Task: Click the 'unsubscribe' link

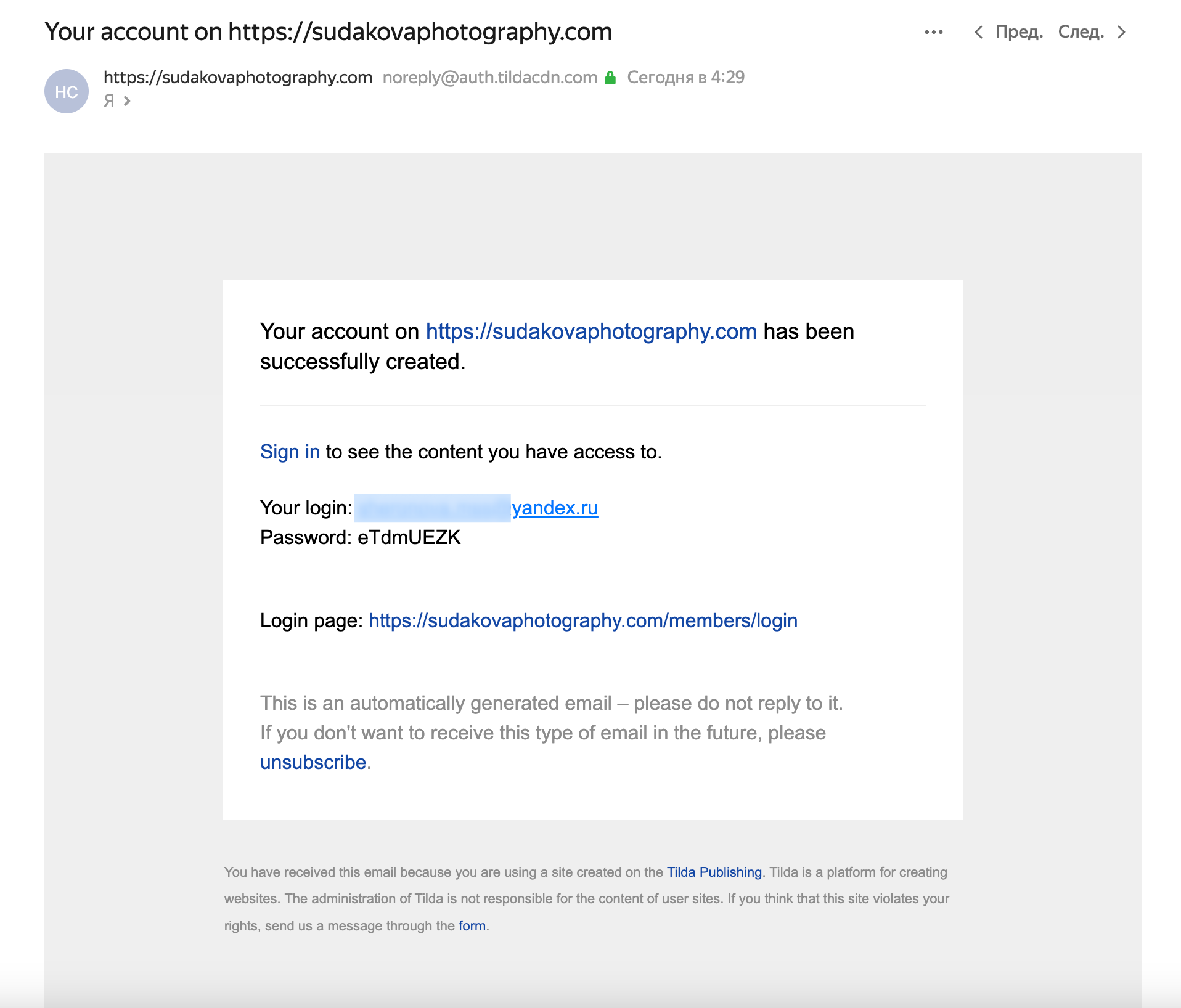Action: pyautogui.click(x=313, y=762)
